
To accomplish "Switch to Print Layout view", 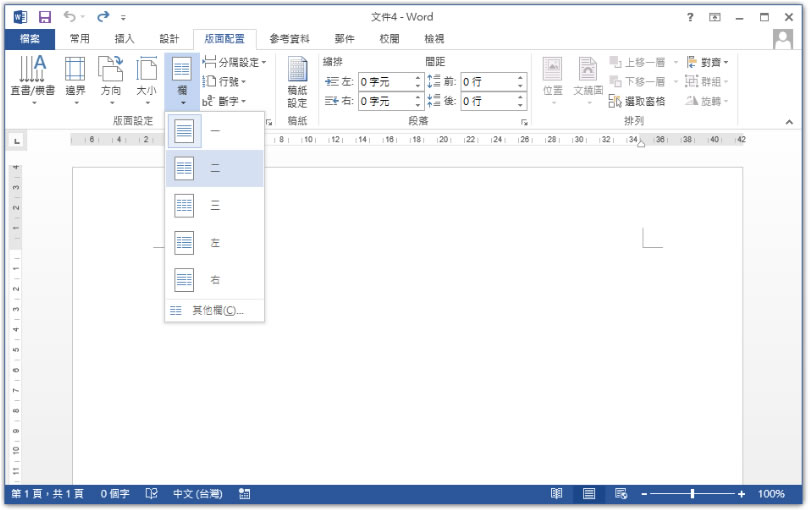I will (x=588, y=494).
